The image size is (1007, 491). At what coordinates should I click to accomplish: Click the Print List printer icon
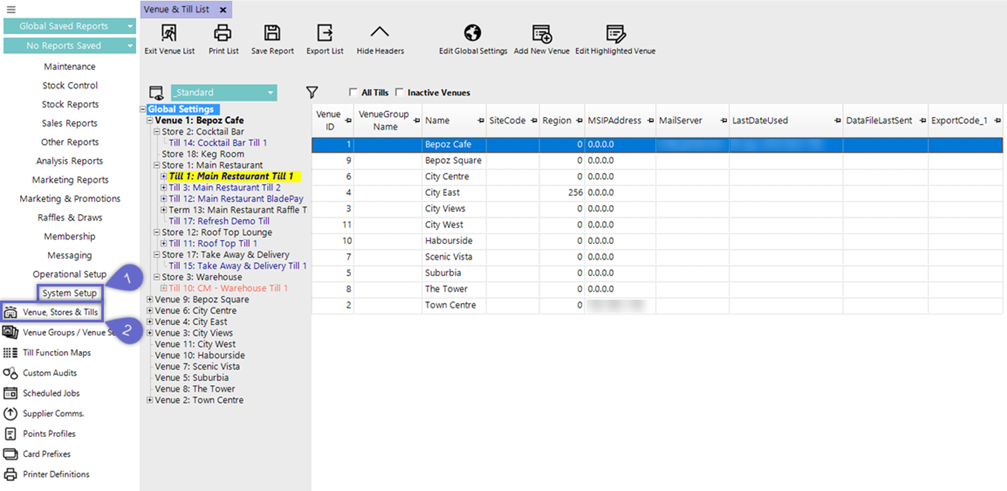pos(223,33)
